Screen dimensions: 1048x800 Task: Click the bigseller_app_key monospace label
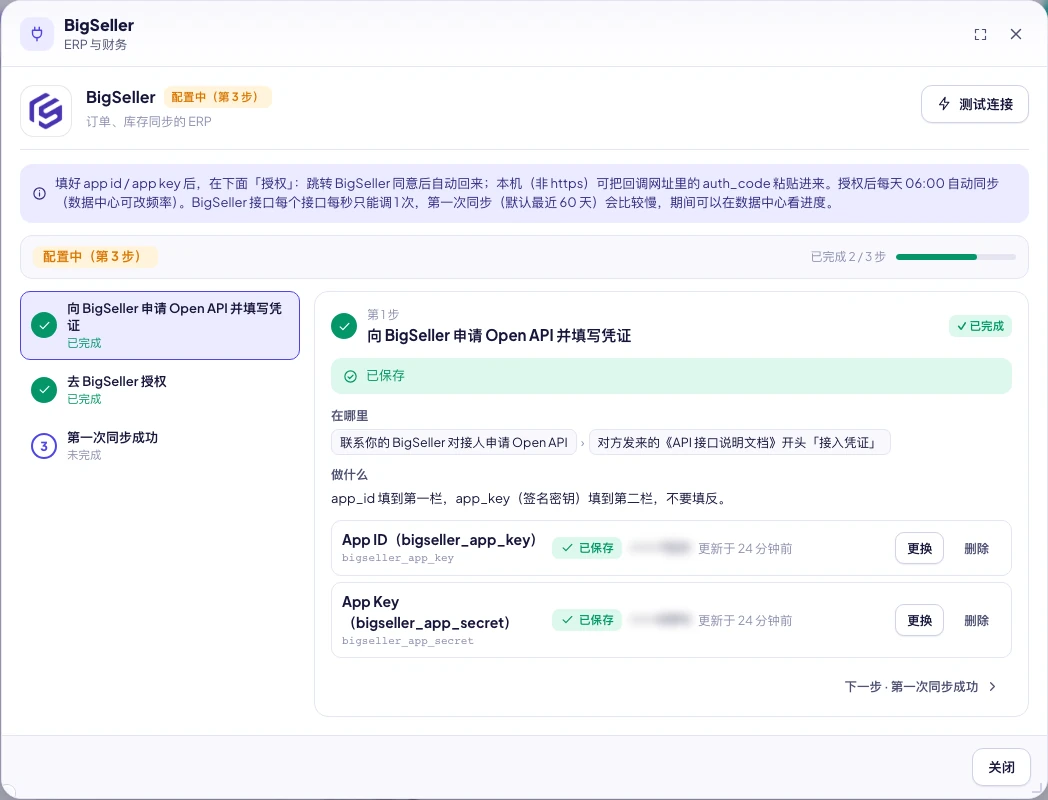coord(398,558)
